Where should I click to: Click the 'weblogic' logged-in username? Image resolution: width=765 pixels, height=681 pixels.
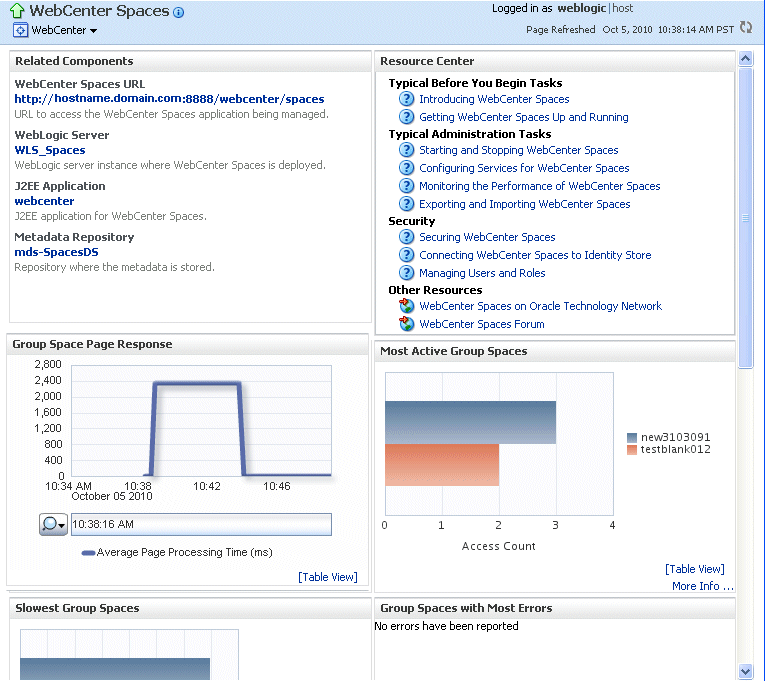tap(582, 8)
